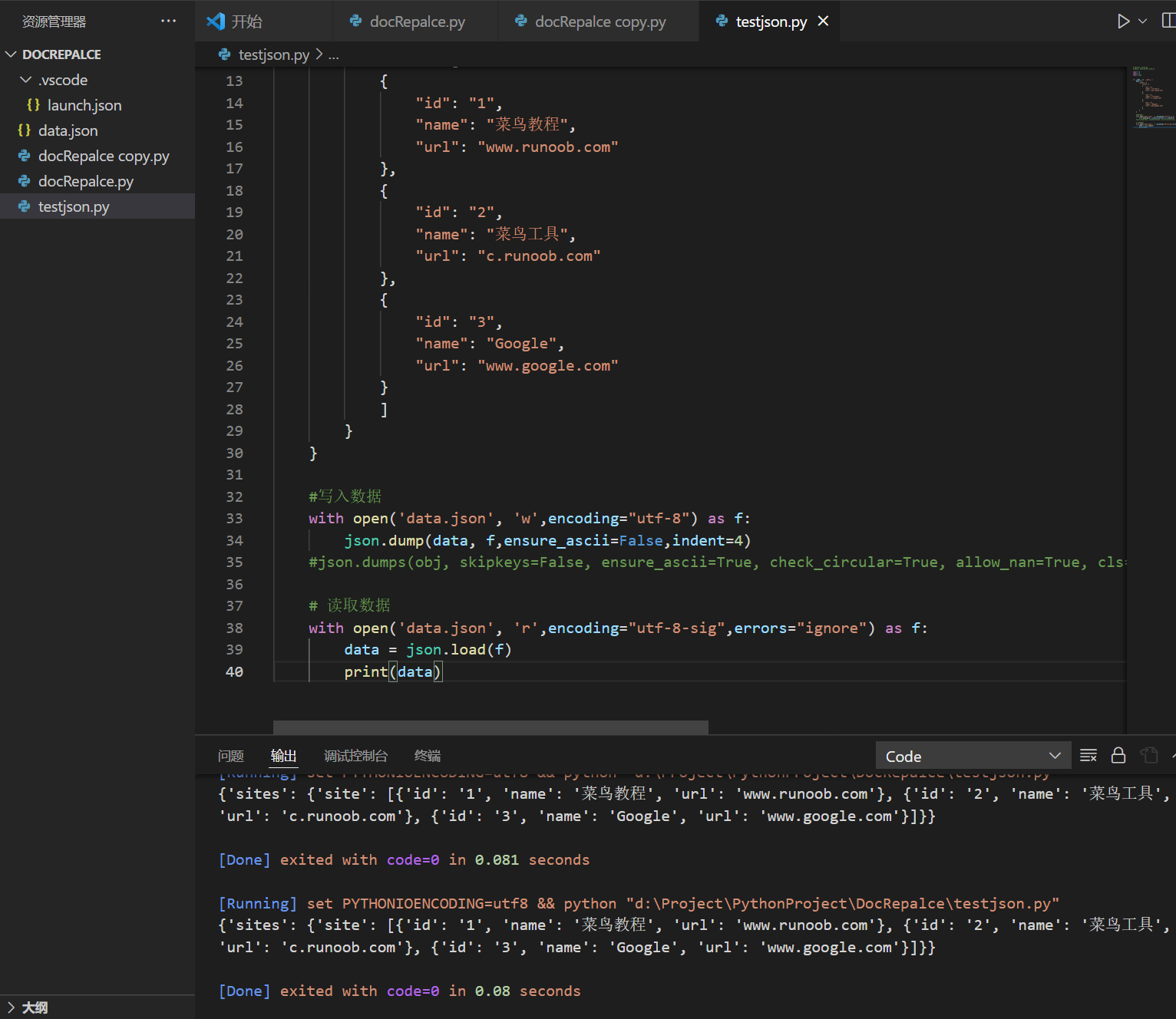Click the # 读取数据 comment line
1176x1019 pixels.
pyautogui.click(x=349, y=605)
